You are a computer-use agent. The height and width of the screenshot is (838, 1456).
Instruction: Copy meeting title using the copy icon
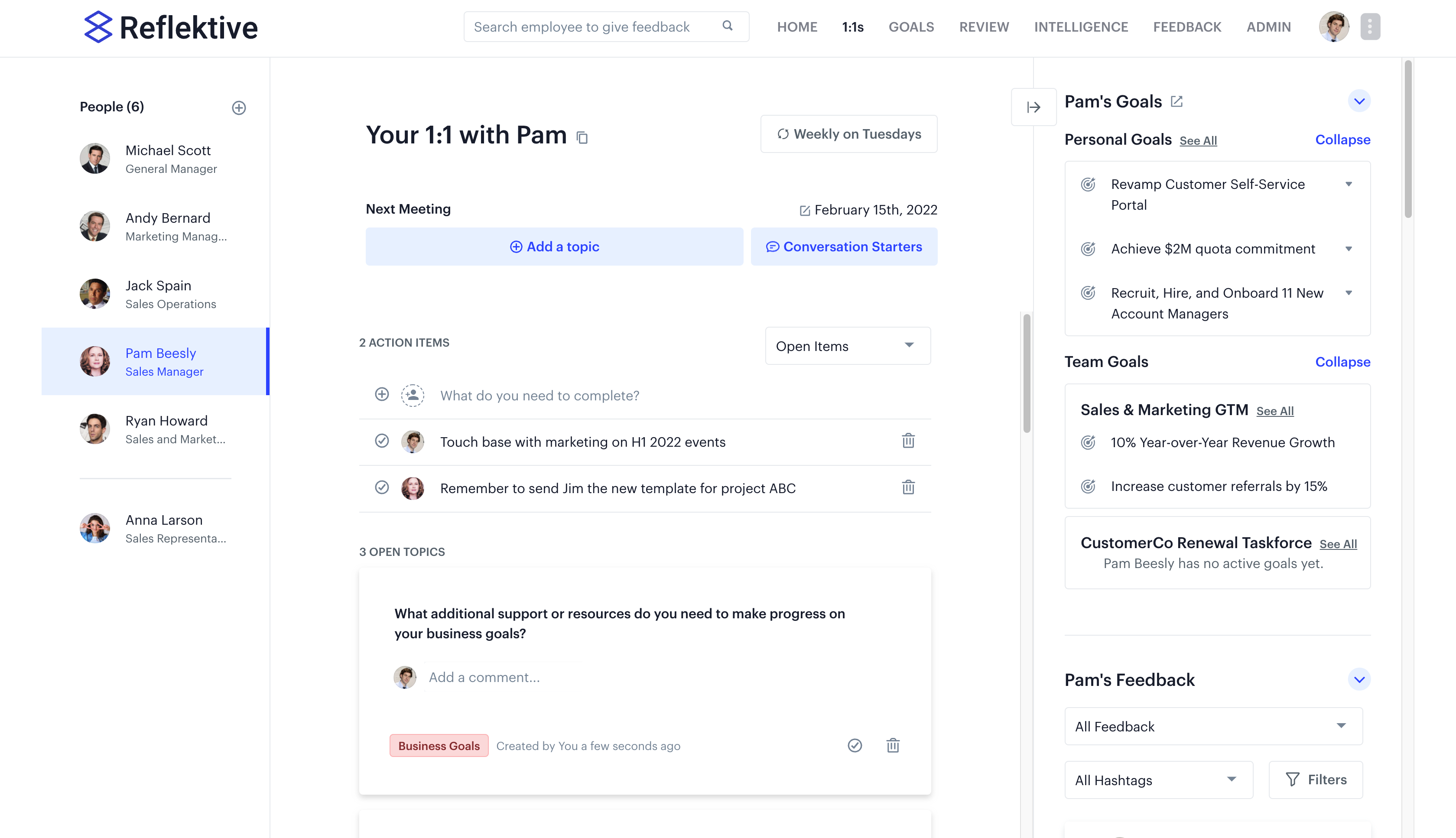coord(582,137)
